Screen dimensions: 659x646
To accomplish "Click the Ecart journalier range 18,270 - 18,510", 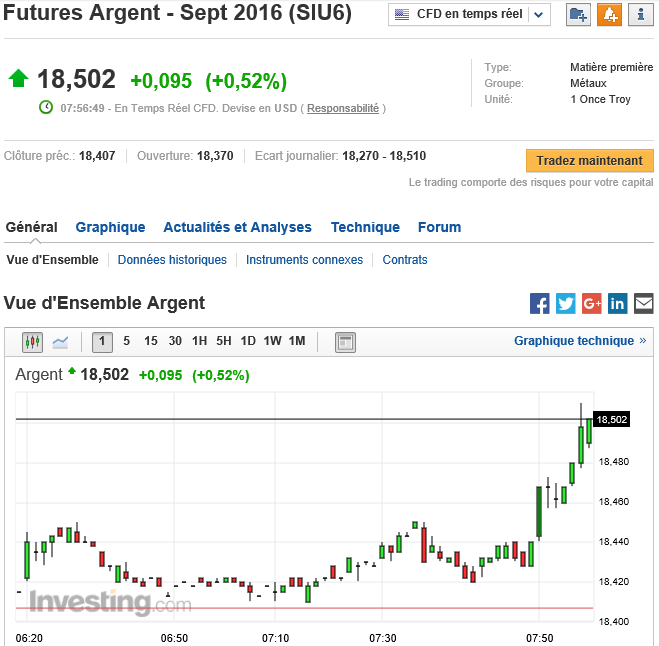I will (384, 156).
